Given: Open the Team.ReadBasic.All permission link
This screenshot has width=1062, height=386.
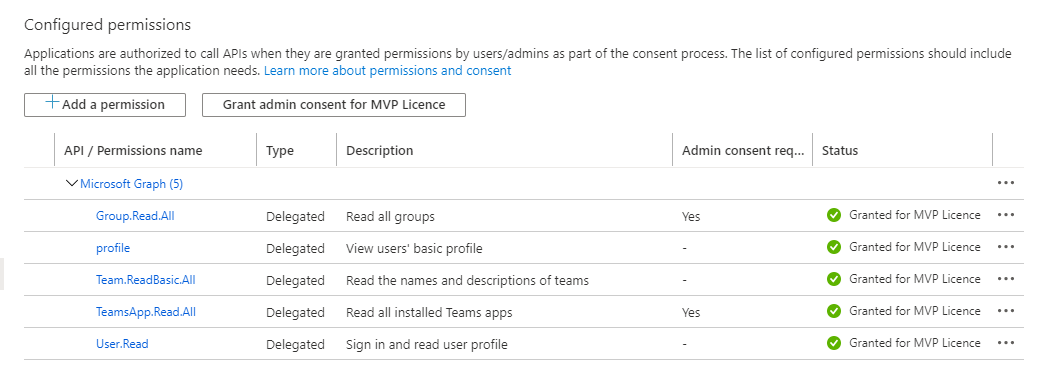Looking at the screenshot, I should (x=146, y=280).
